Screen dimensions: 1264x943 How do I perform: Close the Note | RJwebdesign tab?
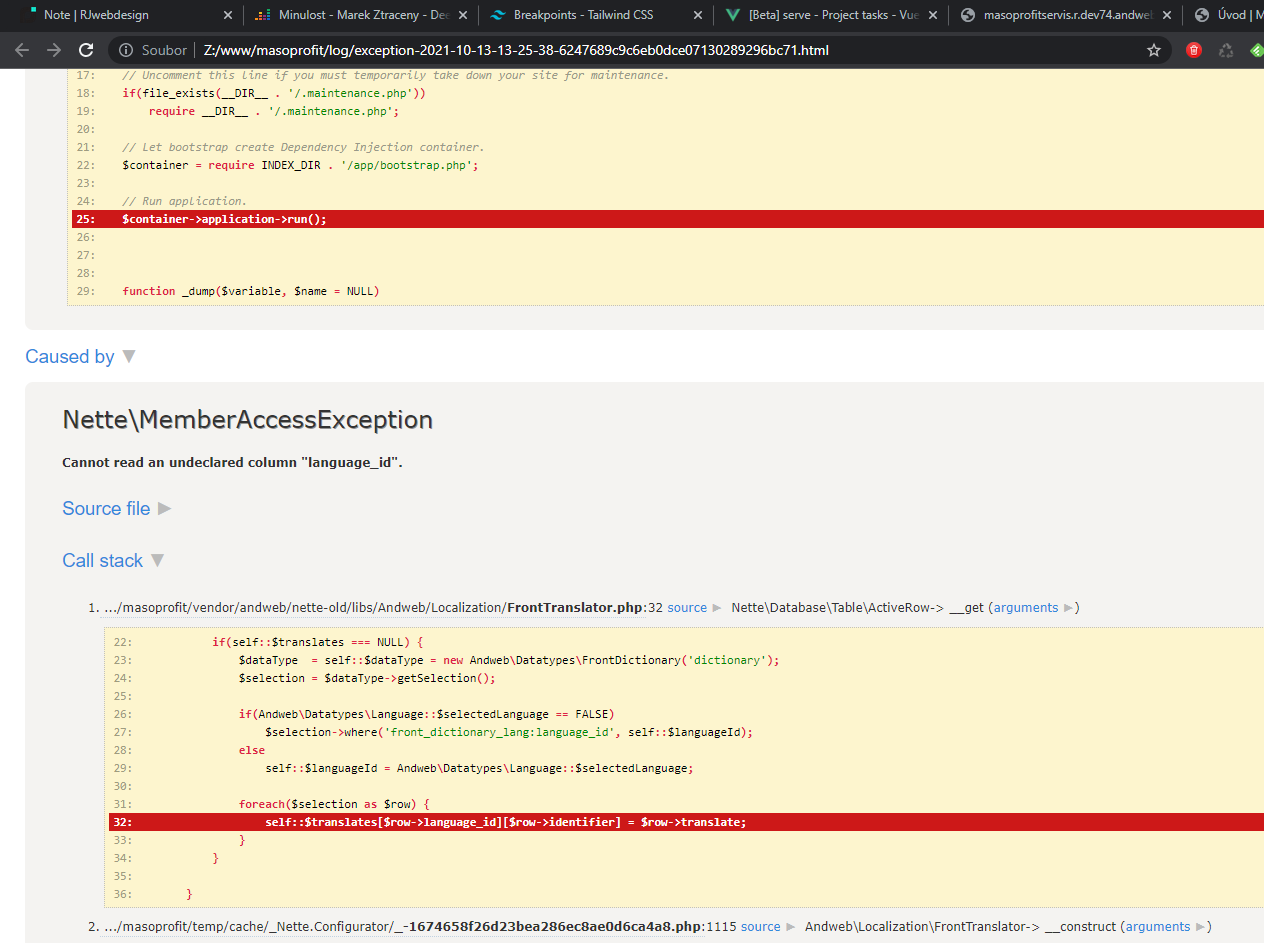tap(227, 15)
